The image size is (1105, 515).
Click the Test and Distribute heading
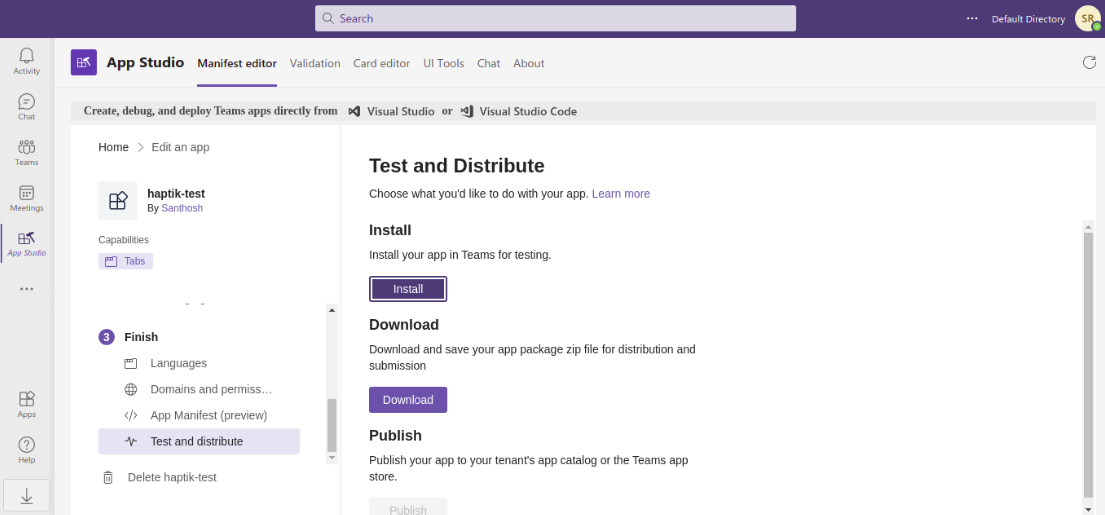(x=457, y=166)
